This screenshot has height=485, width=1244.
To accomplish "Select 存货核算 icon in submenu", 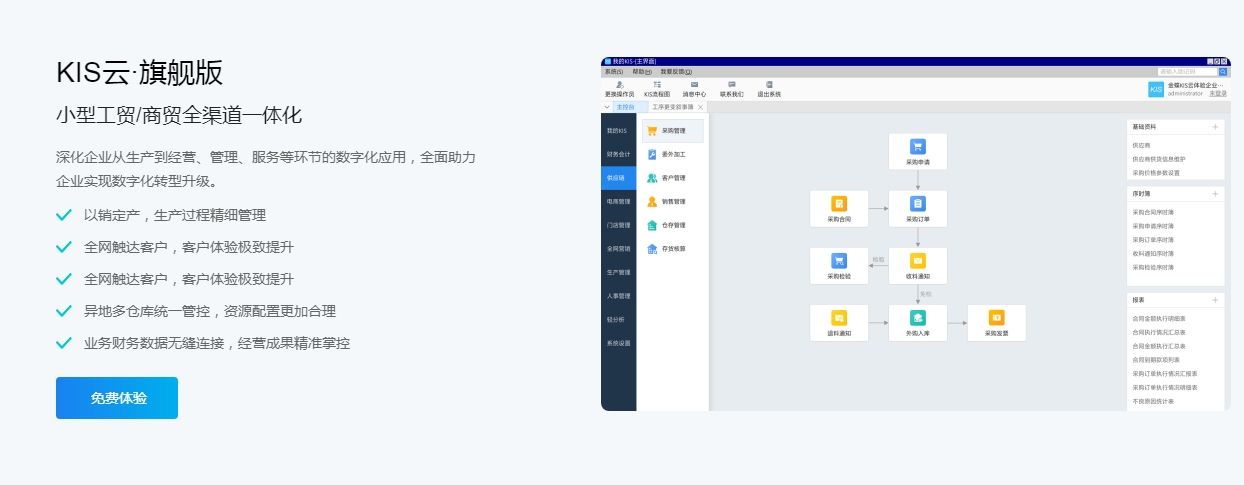I will [x=652, y=248].
